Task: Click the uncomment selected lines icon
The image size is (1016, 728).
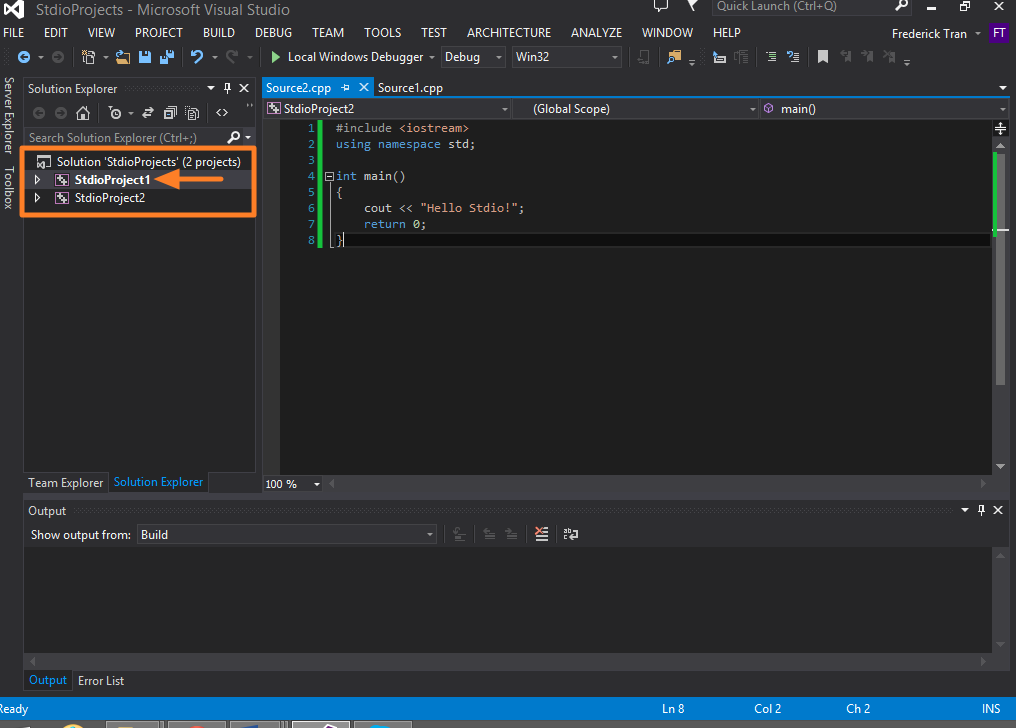Action: click(793, 57)
